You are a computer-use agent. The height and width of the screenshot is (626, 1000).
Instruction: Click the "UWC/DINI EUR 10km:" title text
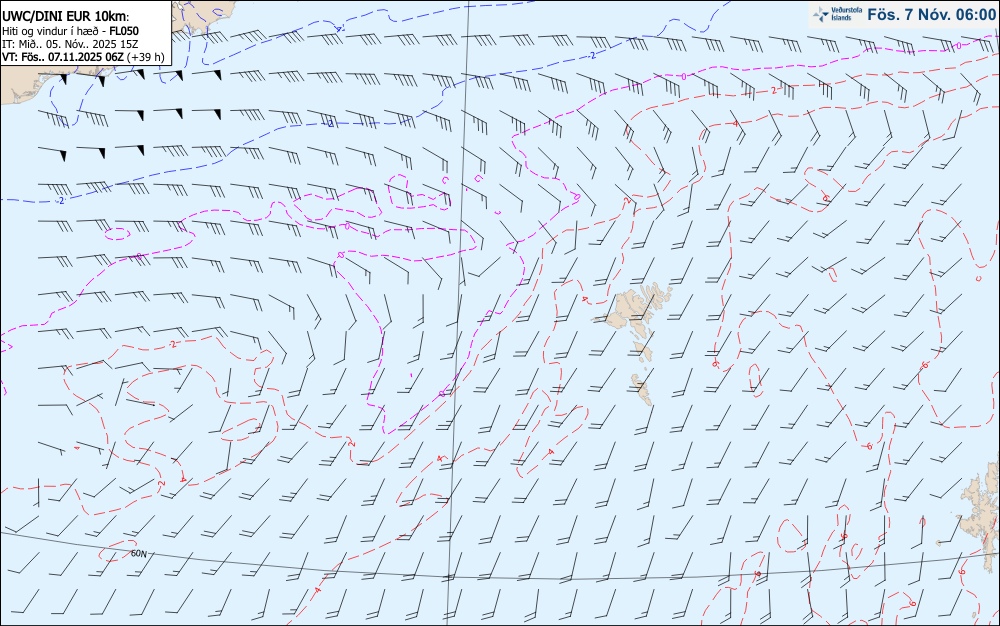point(66,17)
